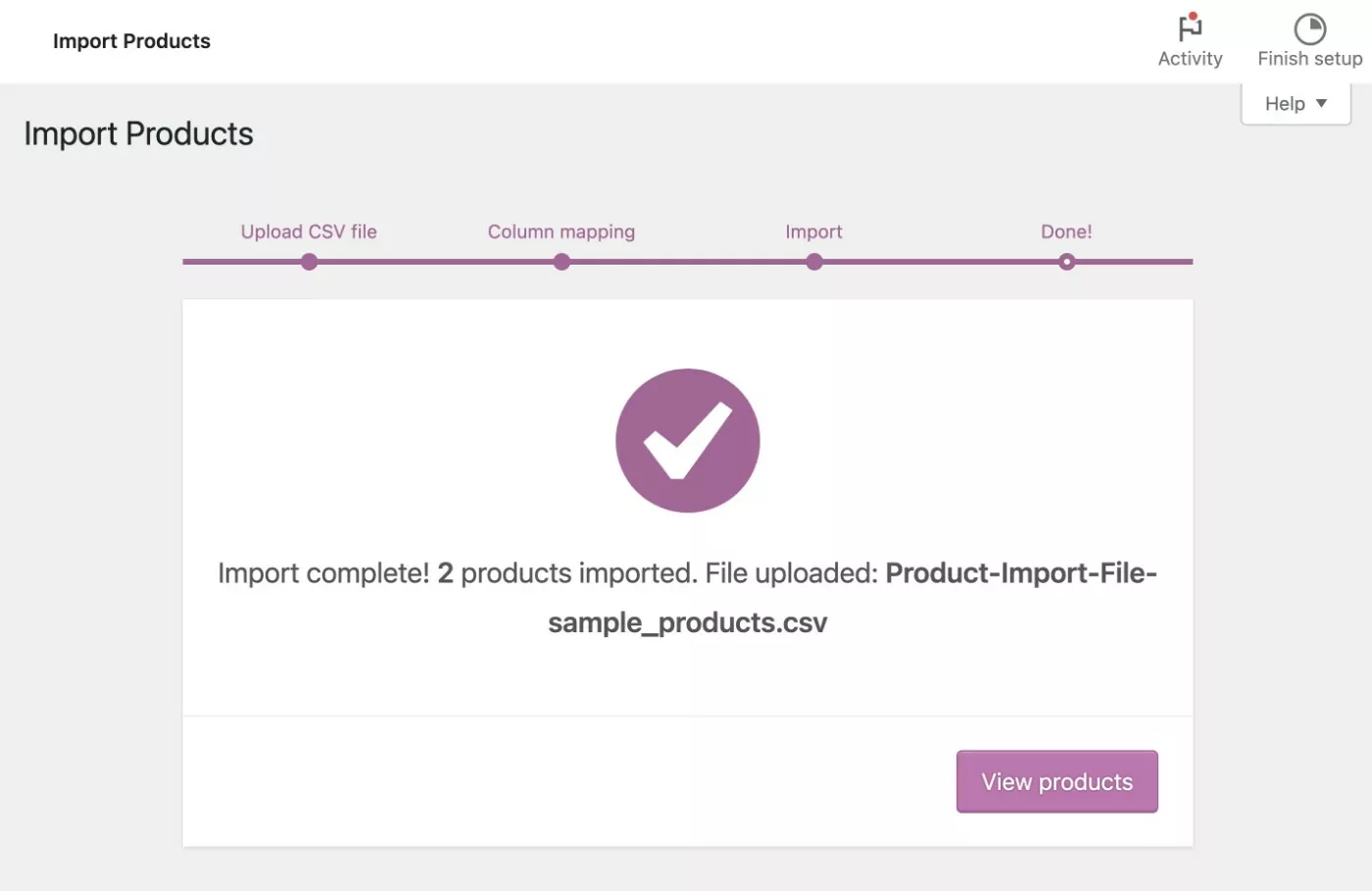Screen dimensions: 1372x891
Task: Select the Done! step label
Action: click(1066, 231)
